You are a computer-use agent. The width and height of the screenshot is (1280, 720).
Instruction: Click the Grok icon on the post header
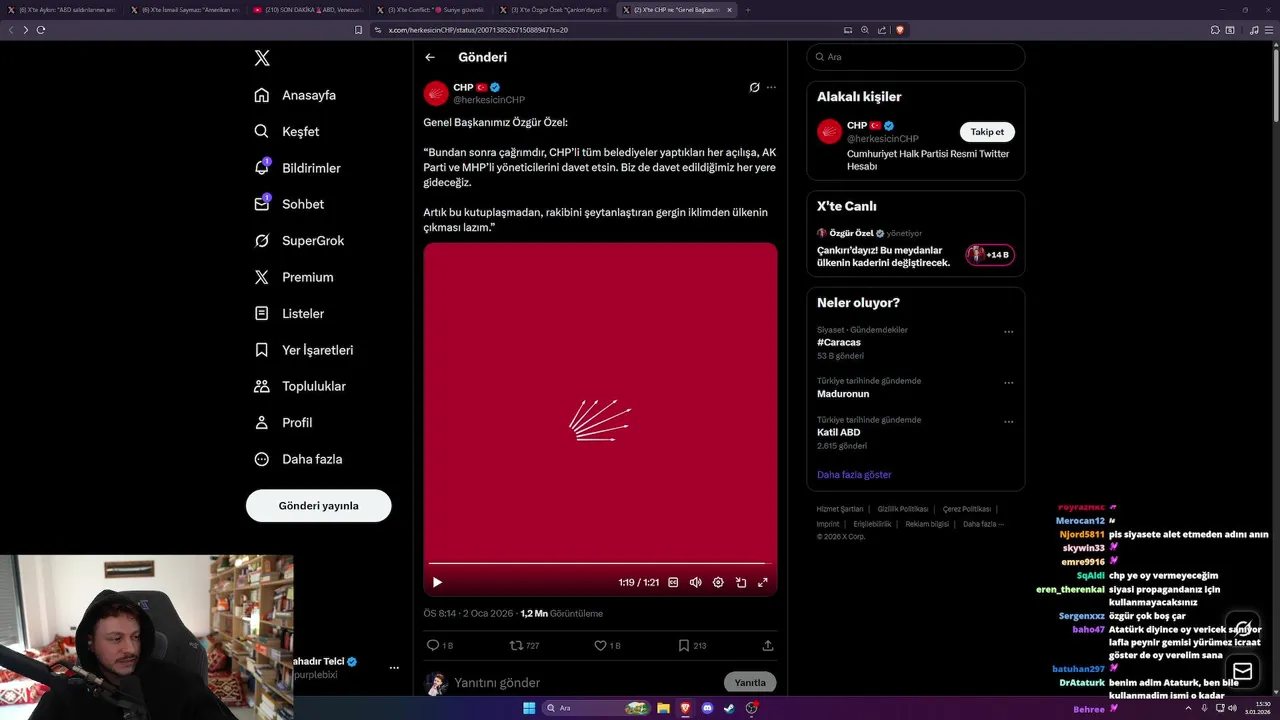tap(755, 87)
